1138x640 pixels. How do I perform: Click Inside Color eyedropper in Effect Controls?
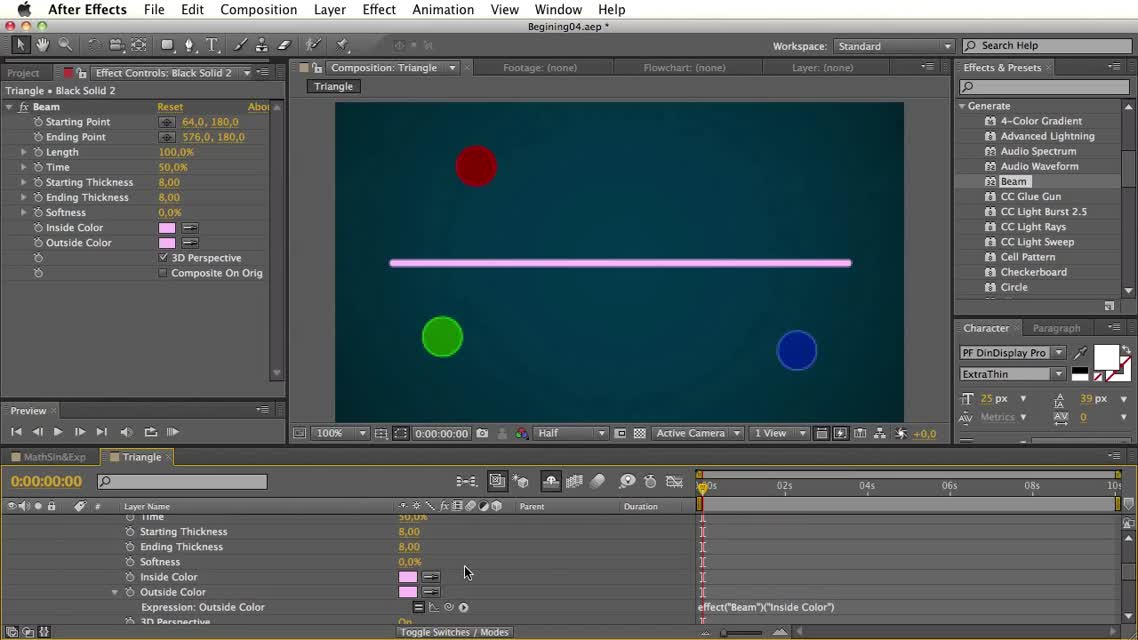pyautogui.click(x=190, y=228)
